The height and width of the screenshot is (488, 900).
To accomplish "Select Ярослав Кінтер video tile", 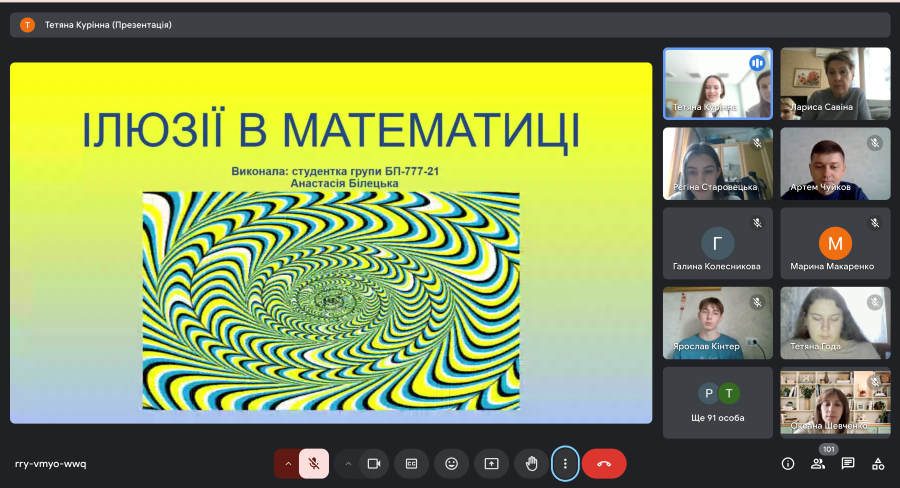I will click(717, 323).
